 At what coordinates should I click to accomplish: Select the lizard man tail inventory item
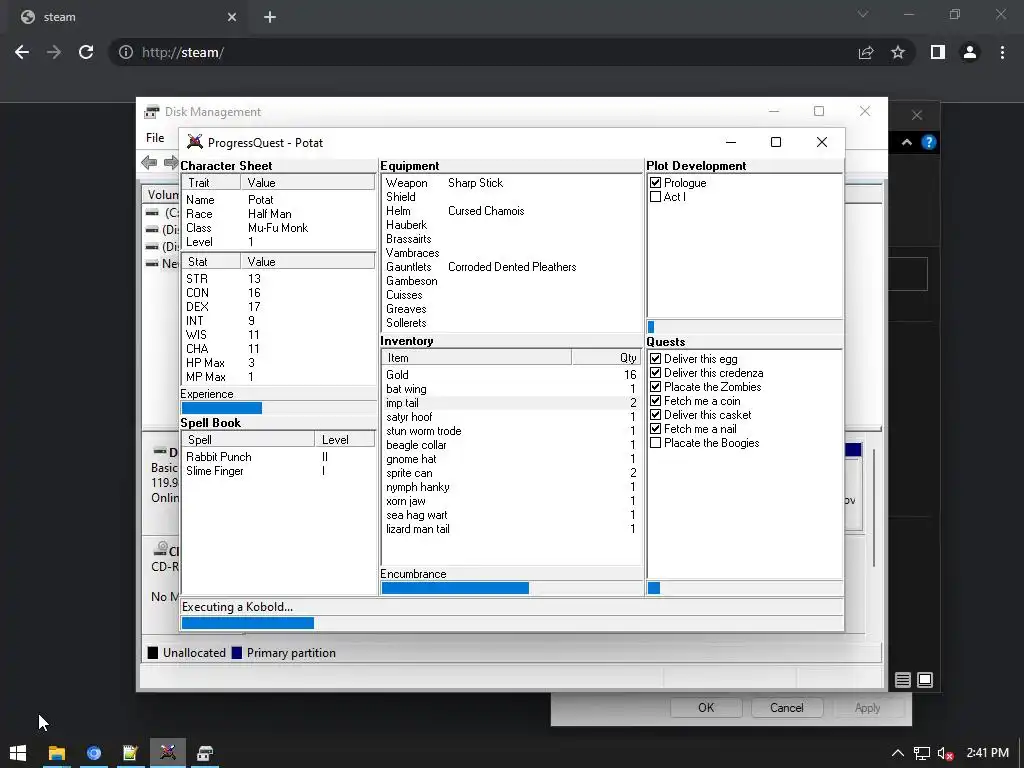click(x=511, y=529)
